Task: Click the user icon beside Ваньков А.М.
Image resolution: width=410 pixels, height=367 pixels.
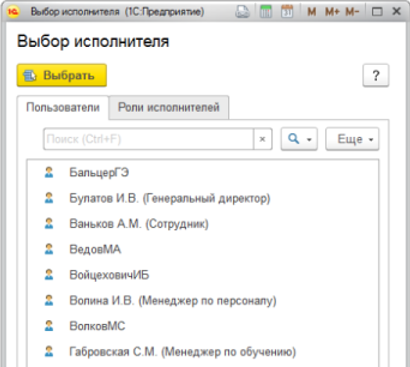Action: [x=49, y=223]
